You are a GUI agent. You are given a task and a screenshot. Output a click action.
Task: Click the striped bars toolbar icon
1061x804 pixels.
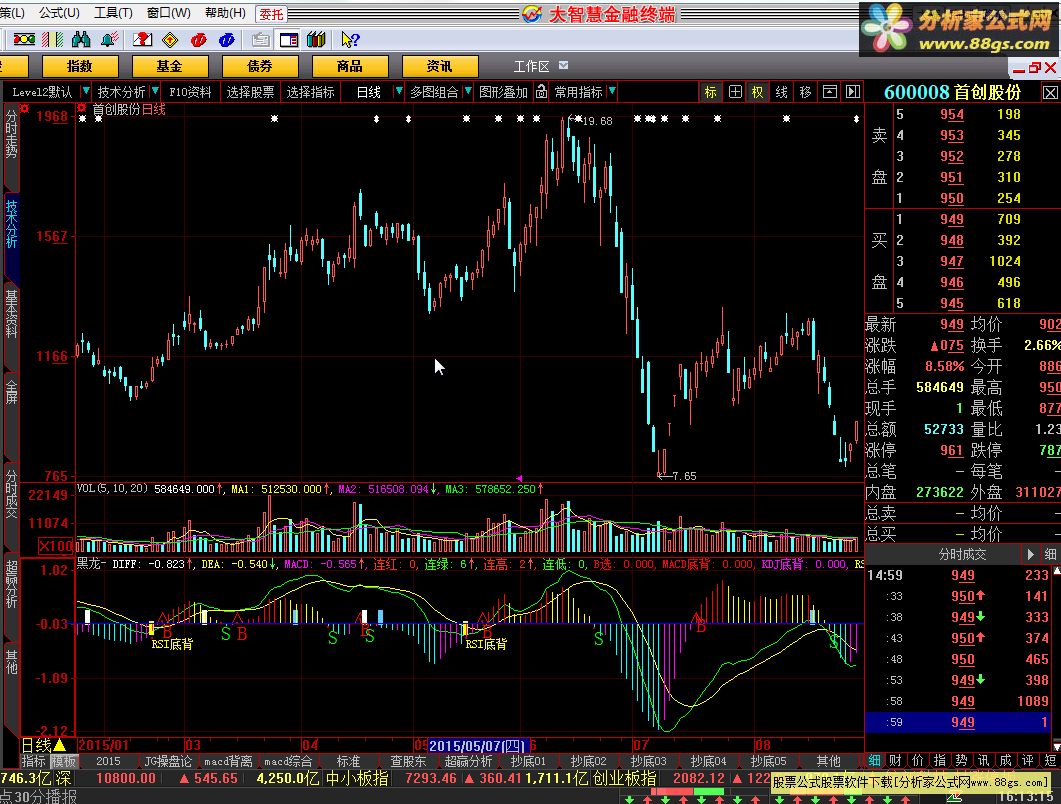click(x=53, y=40)
